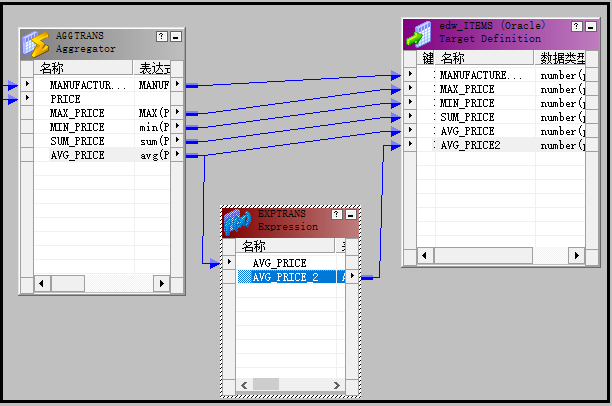612x406 pixels.
Task: Click the sum(P expression cell in AGGTRANS
Action: point(153,141)
